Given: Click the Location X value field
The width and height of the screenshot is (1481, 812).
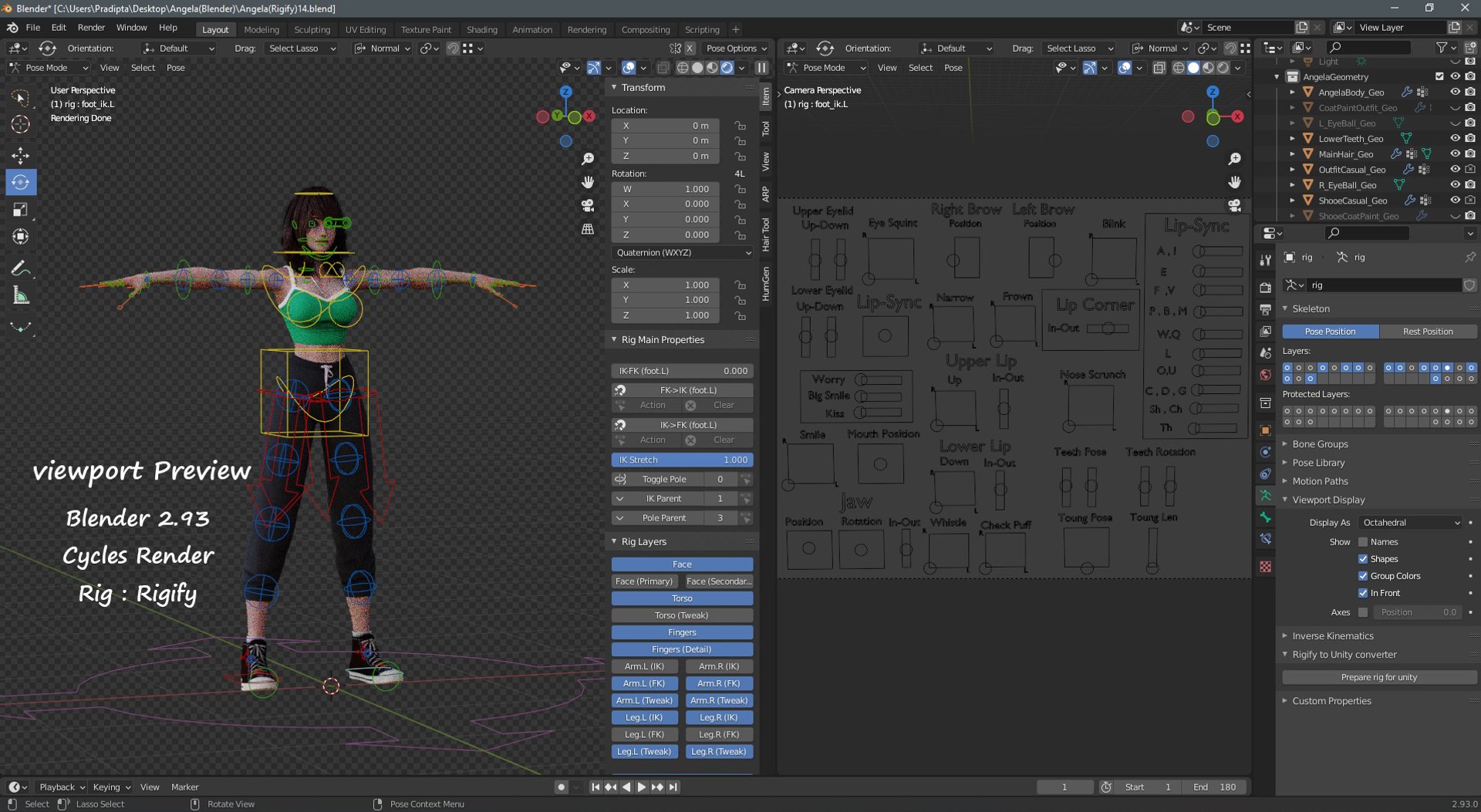Looking at the screenshot, I should pyautogui.click(x=666, y=126).
